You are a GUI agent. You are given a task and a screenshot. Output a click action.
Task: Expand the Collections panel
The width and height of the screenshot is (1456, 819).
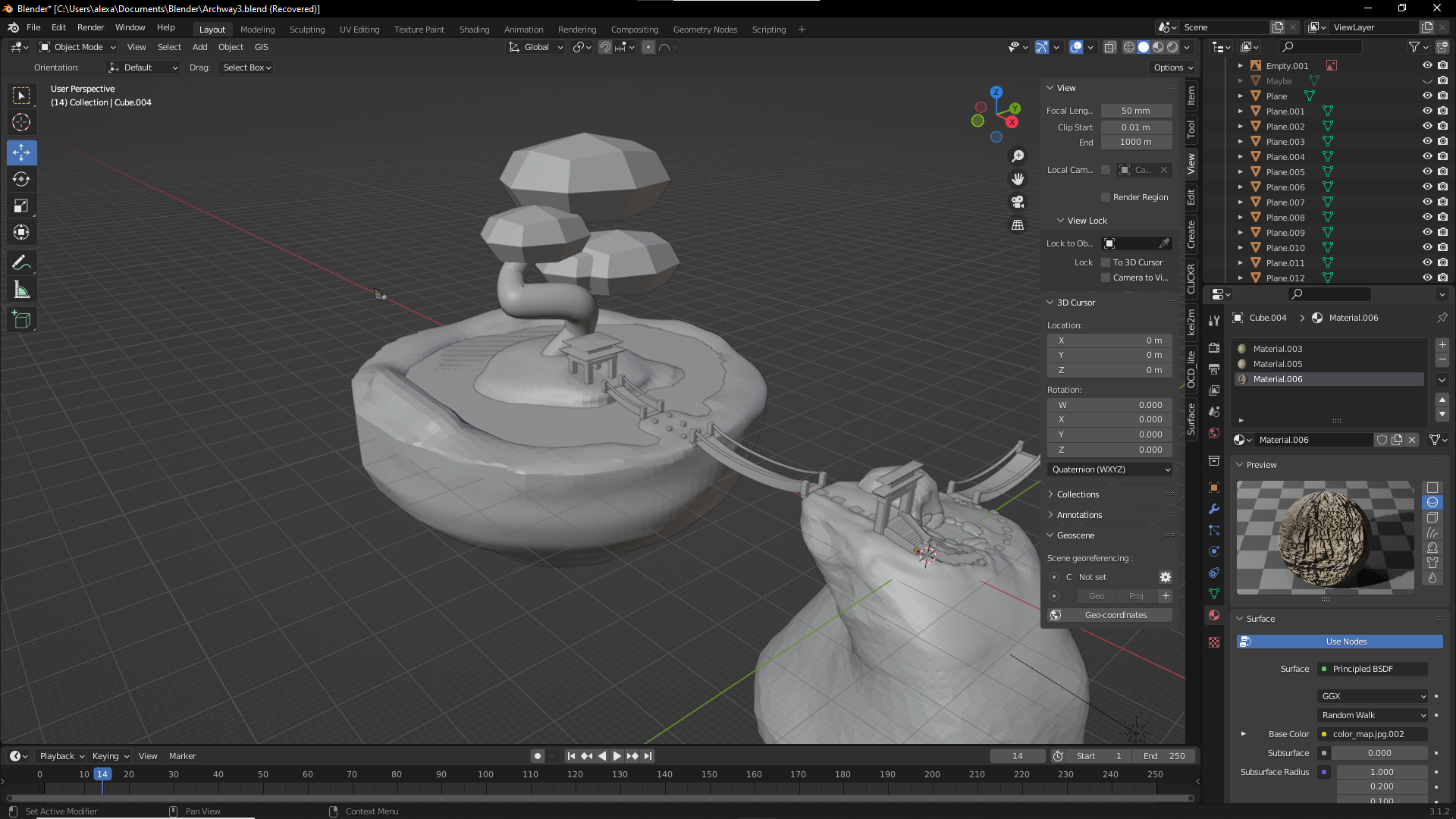(x=1078, y=494)
